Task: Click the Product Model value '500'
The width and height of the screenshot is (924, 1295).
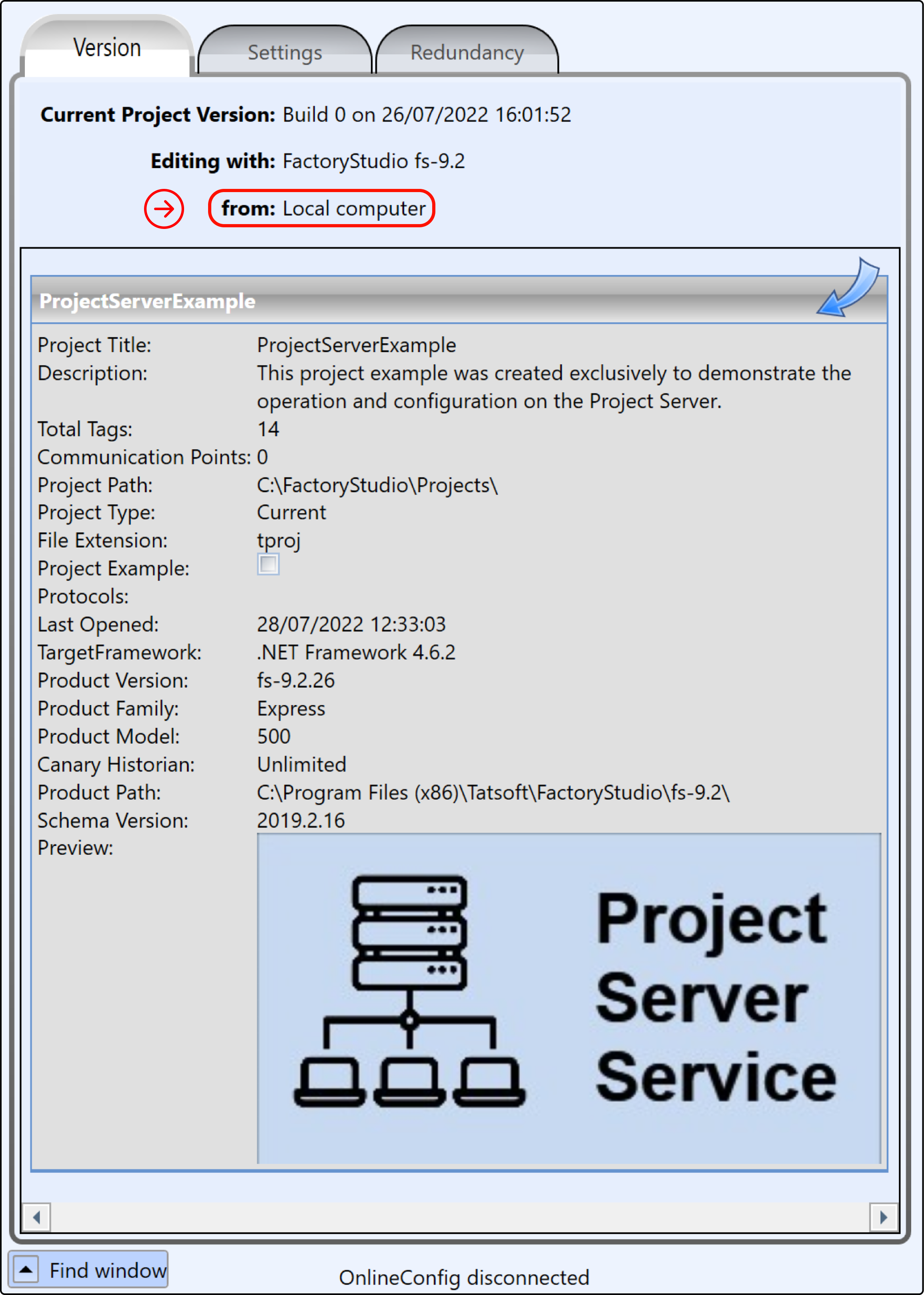Action: 274,736
